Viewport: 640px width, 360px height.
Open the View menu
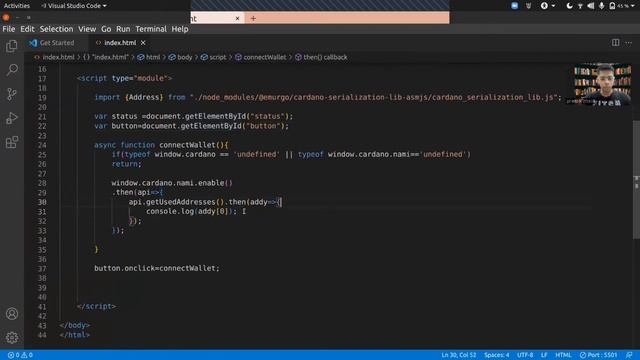click(x=87, y=29)
